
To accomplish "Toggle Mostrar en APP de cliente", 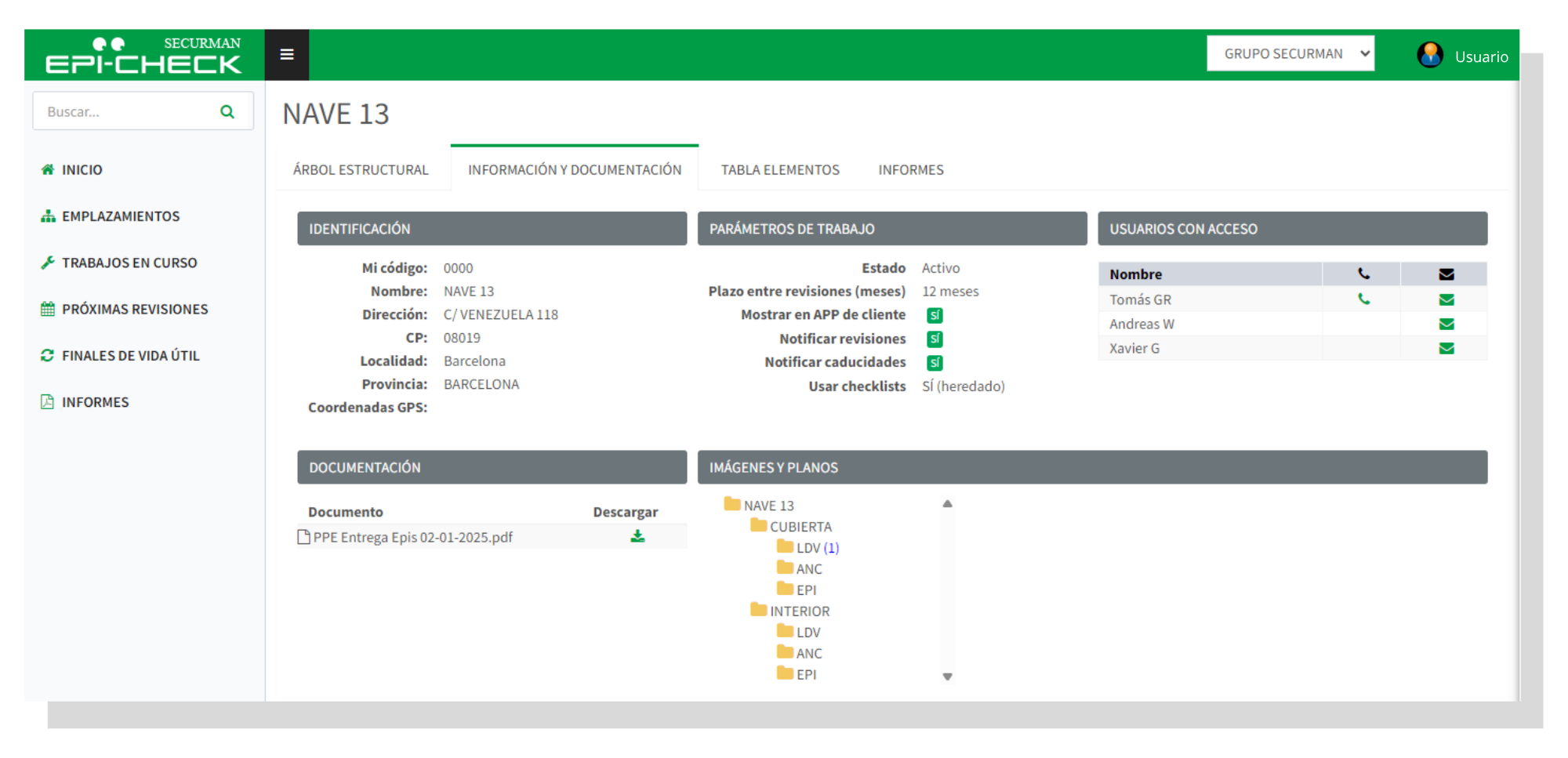I will point(935,315).
